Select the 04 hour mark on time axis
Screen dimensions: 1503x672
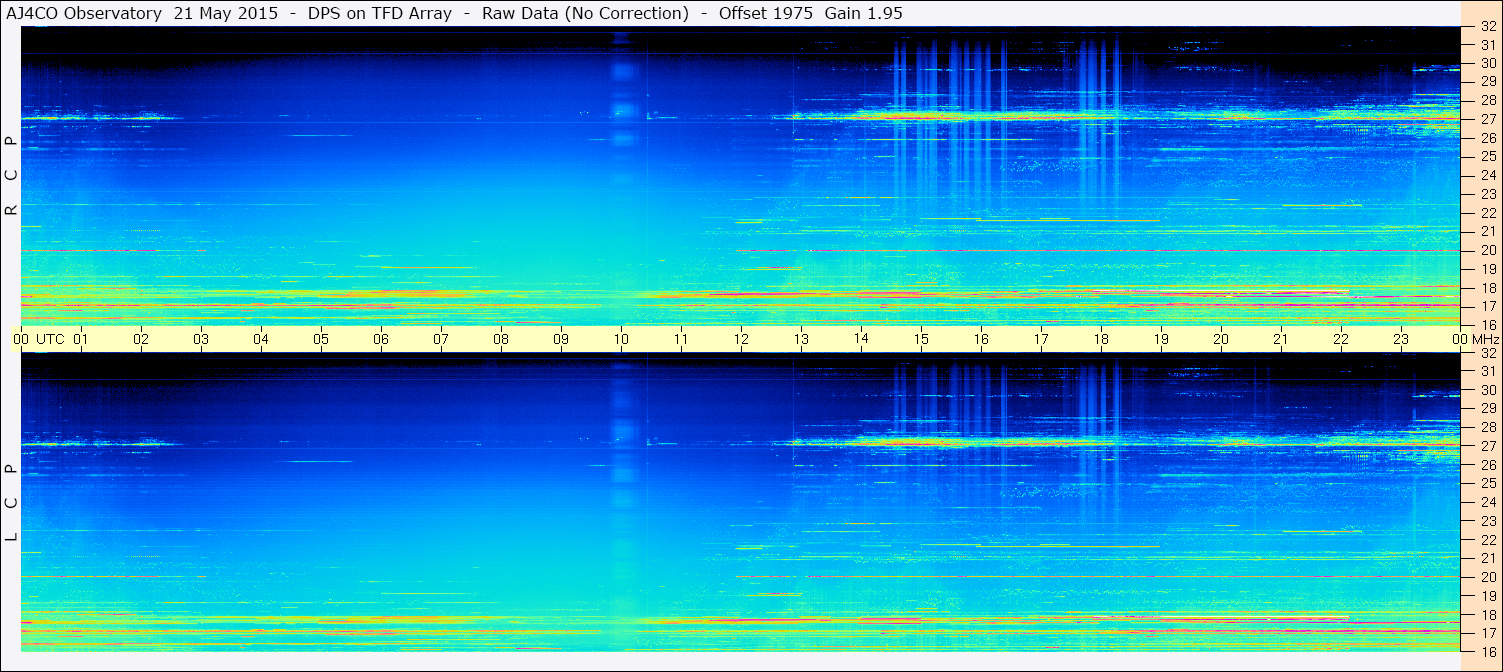click(x=261, y=339)
